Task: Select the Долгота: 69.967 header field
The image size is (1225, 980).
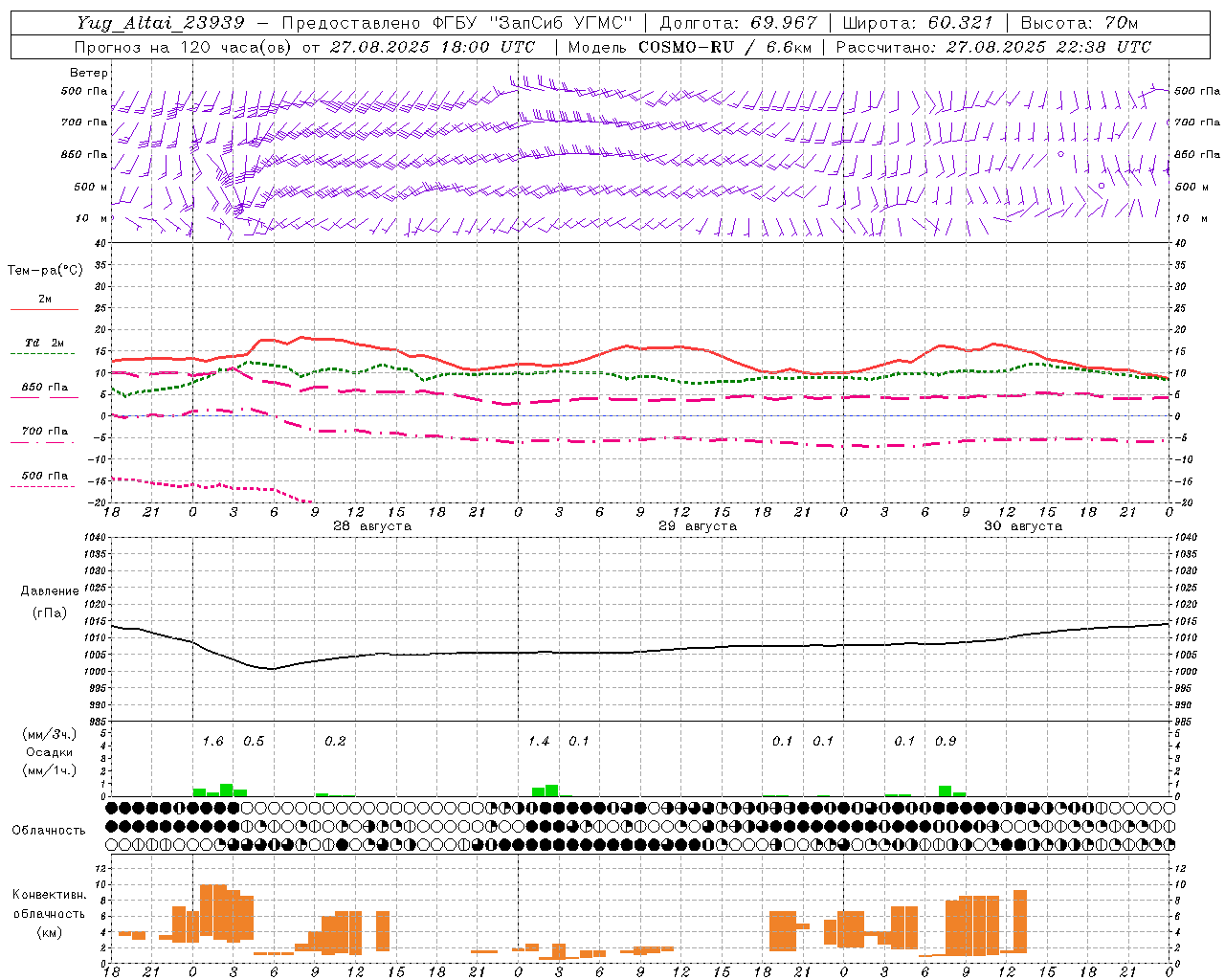Action: 739,23
